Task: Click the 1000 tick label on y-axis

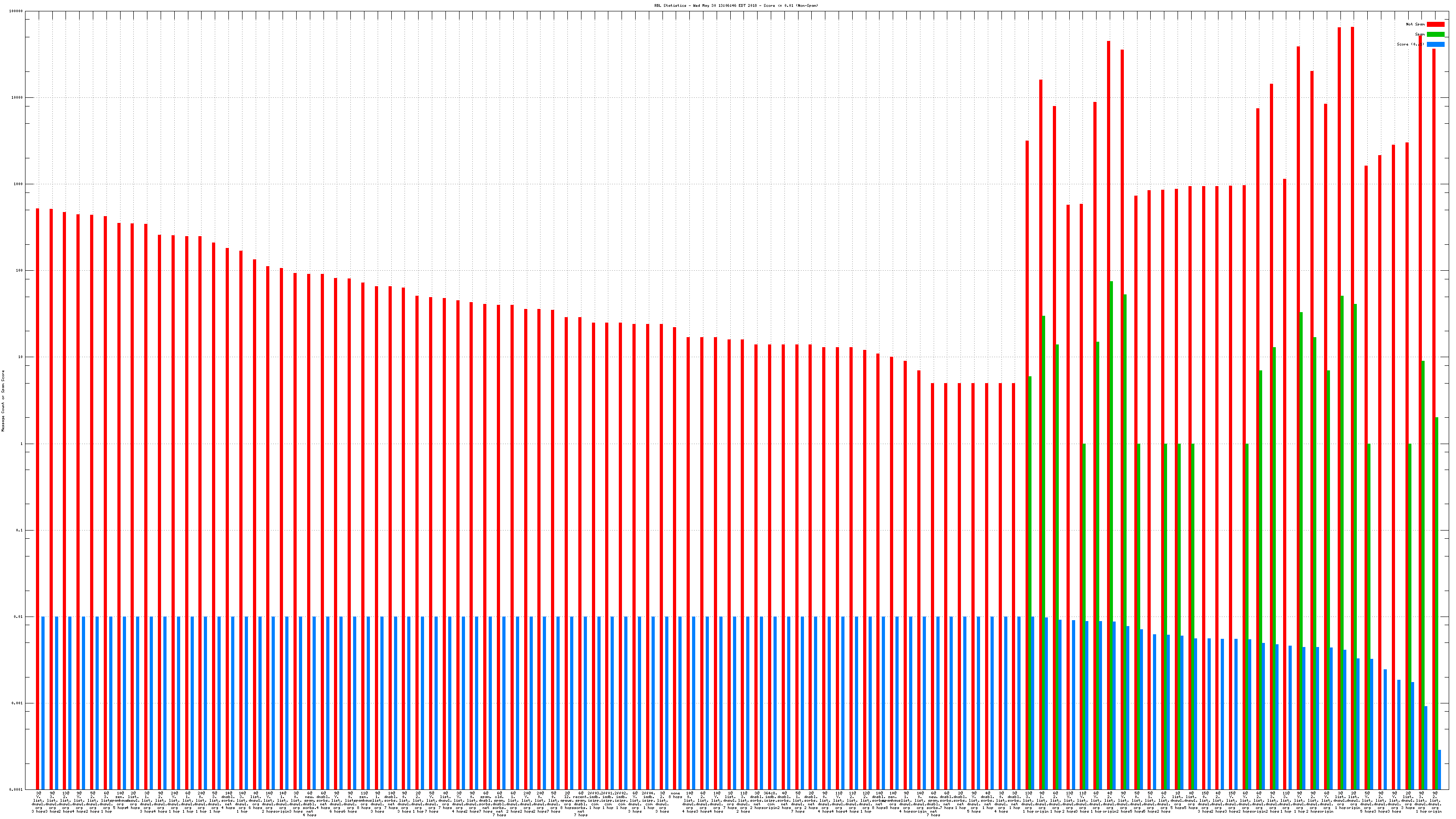Action: 19,184
